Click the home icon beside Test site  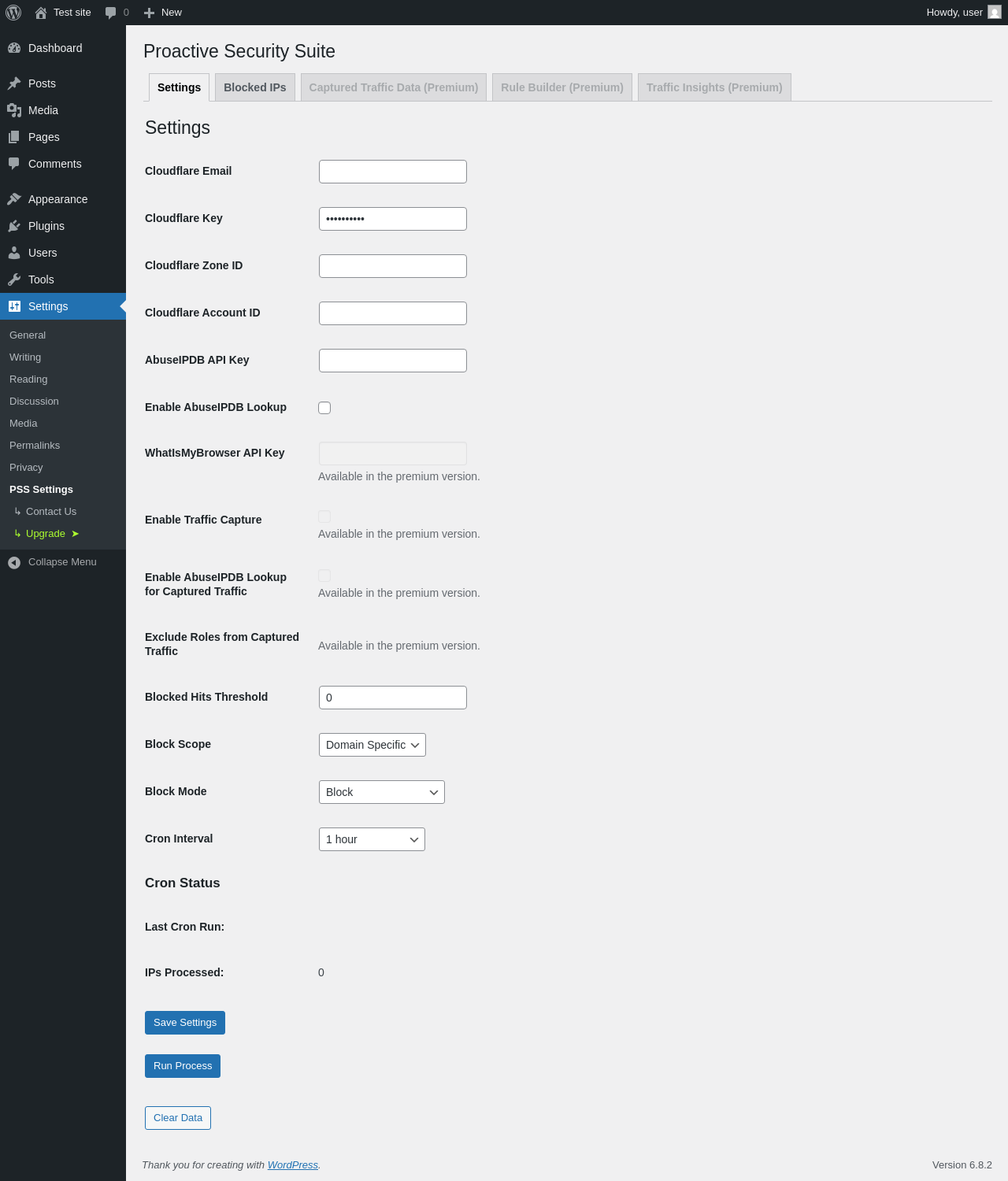click(41, 13)
